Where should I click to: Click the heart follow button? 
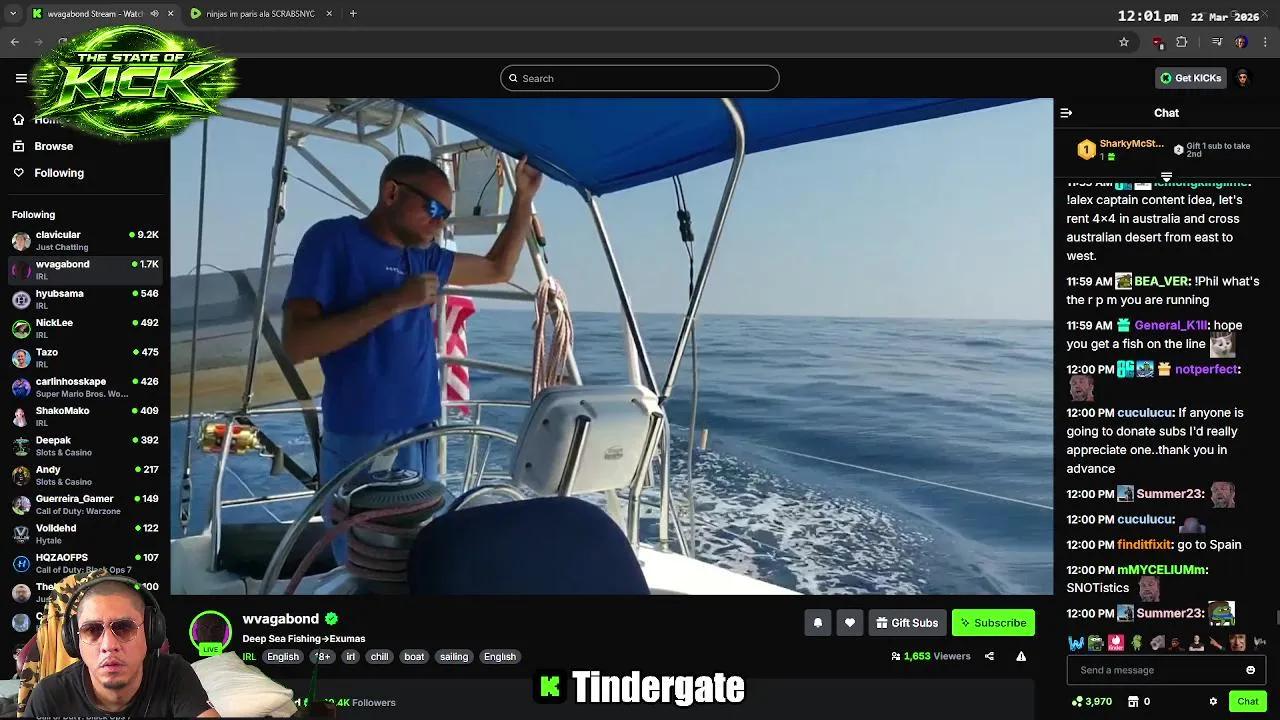[850, 623]
